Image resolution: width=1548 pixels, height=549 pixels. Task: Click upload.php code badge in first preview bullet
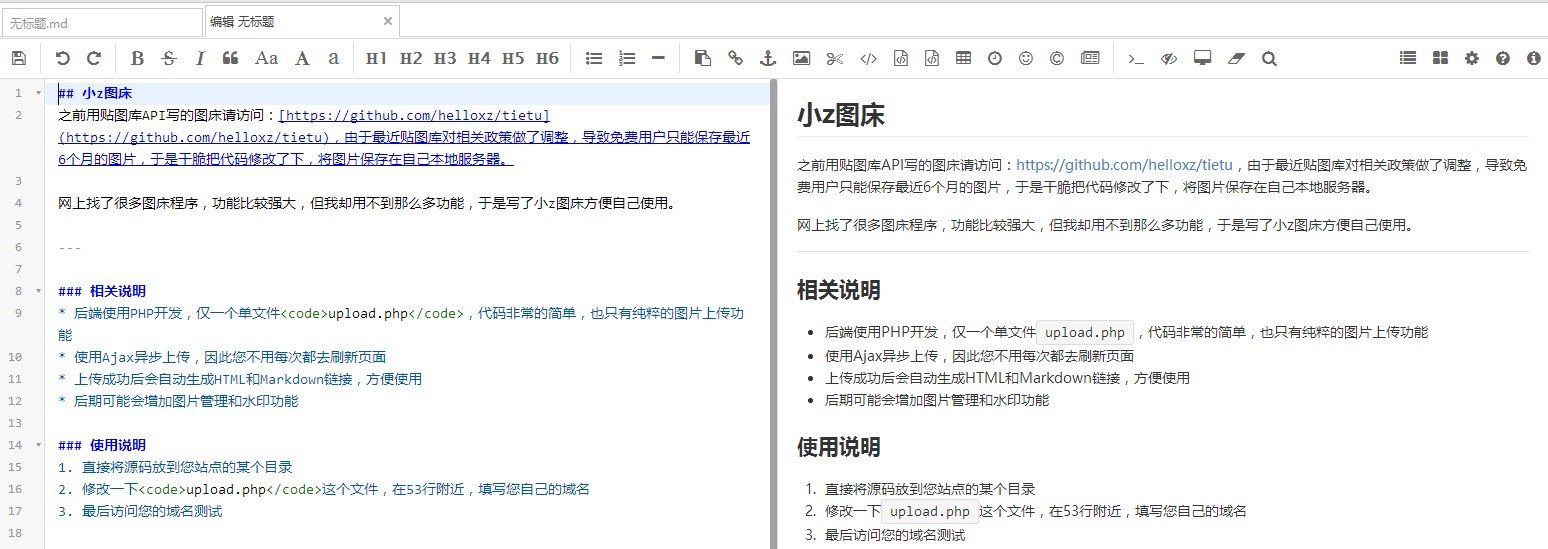point(1085,333)
